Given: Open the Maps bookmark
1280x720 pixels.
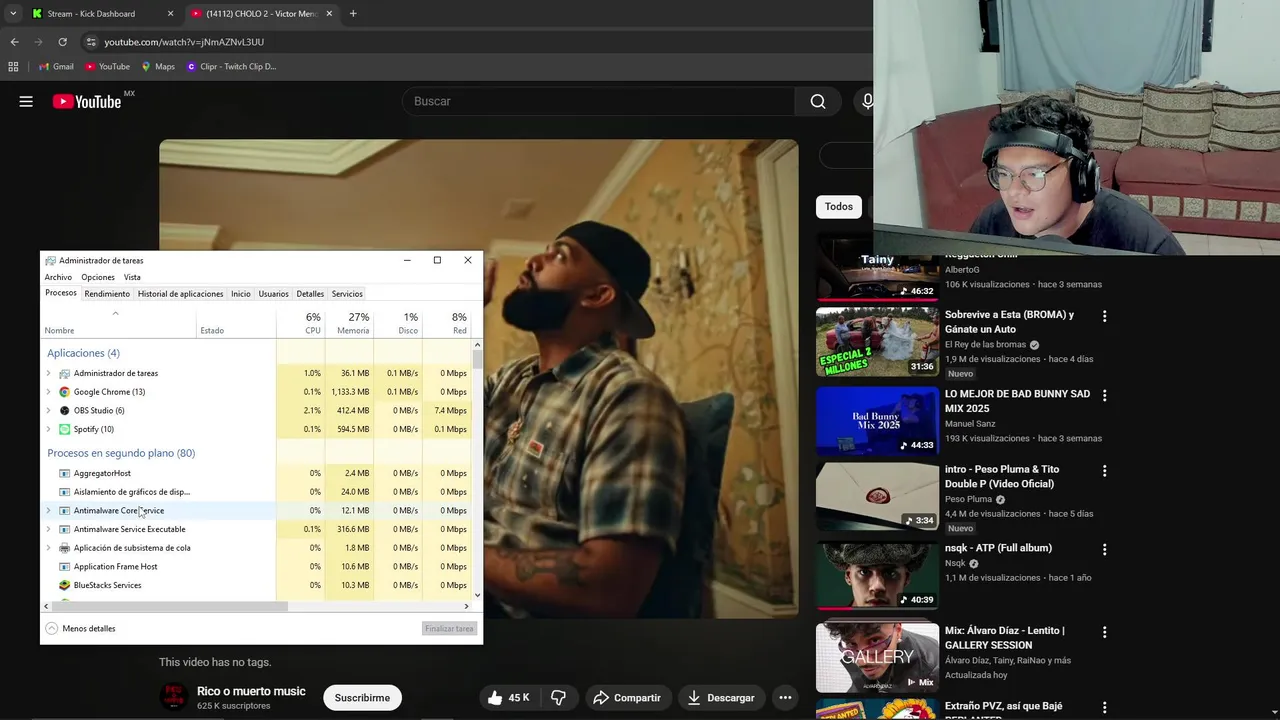Looking at the screenshot, I should click(158, 67).
